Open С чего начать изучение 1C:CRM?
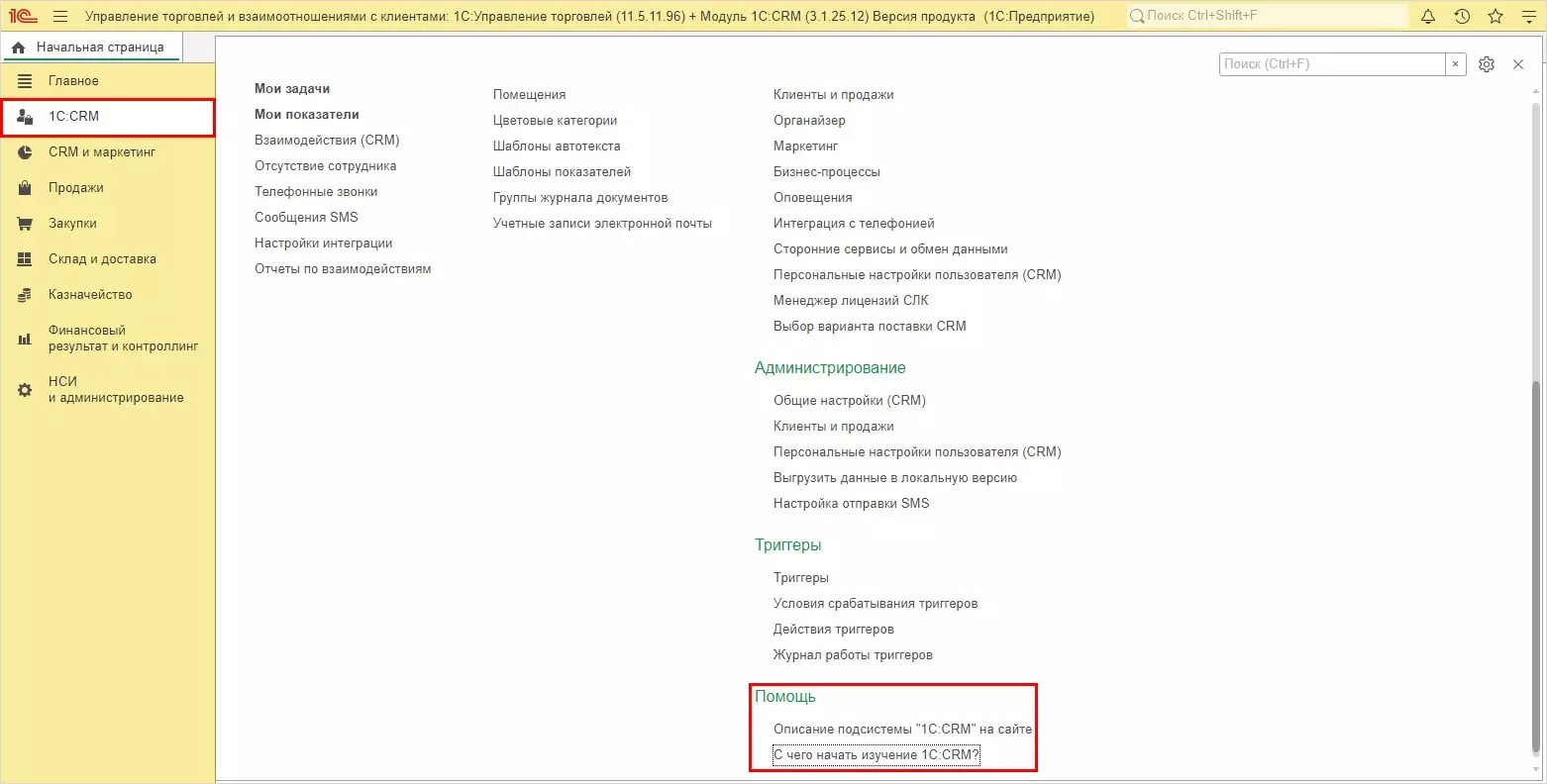This screenshot has height=784, width=1547. (877, 755)
